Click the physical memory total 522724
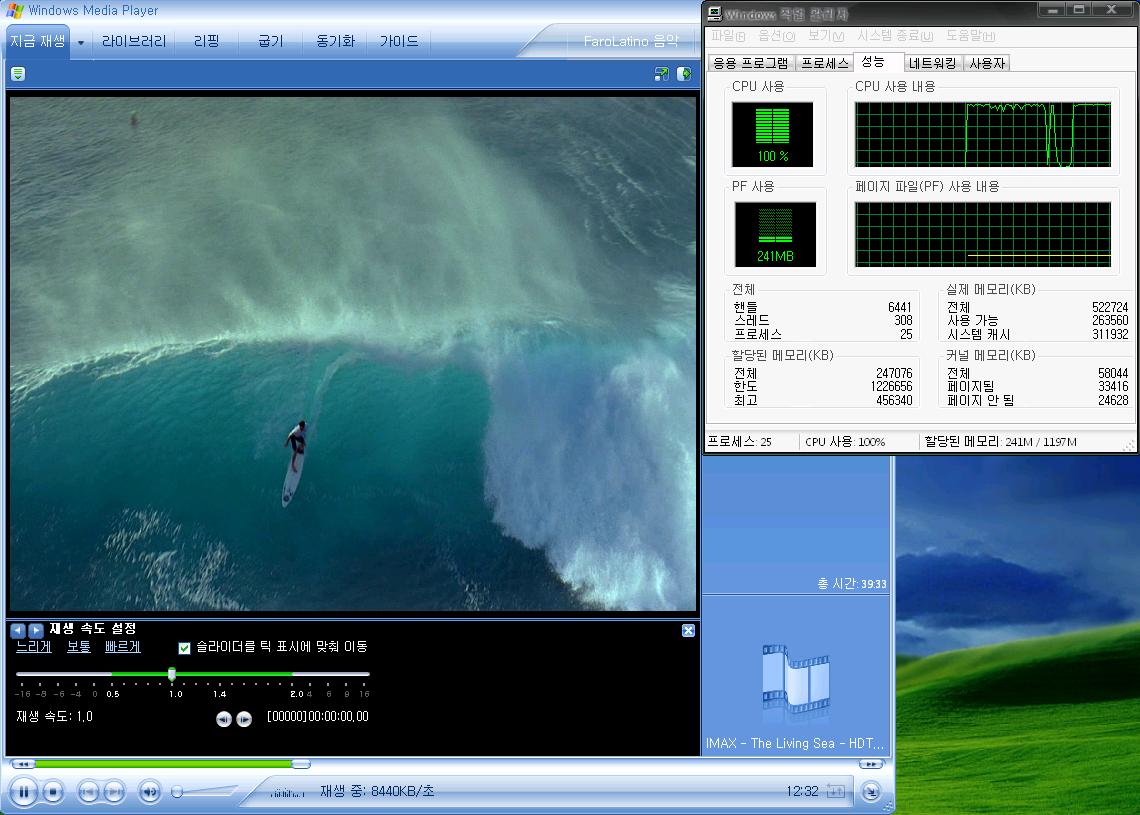Screen dimensions: 1140x815 click(1109, 307)
